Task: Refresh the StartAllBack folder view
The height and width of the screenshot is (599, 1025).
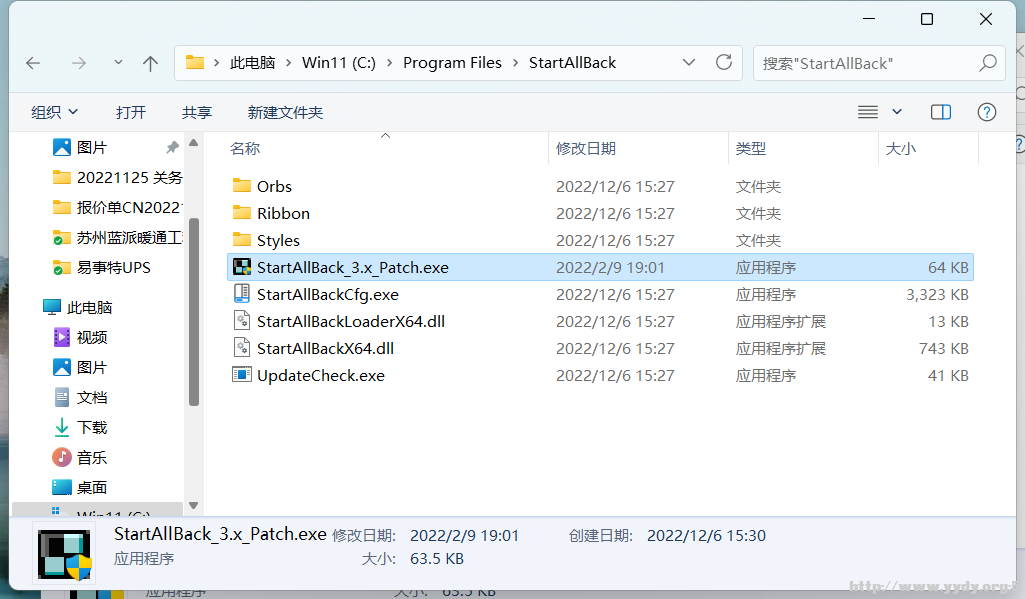Action: pyautogui.click(x=724, y=63)
